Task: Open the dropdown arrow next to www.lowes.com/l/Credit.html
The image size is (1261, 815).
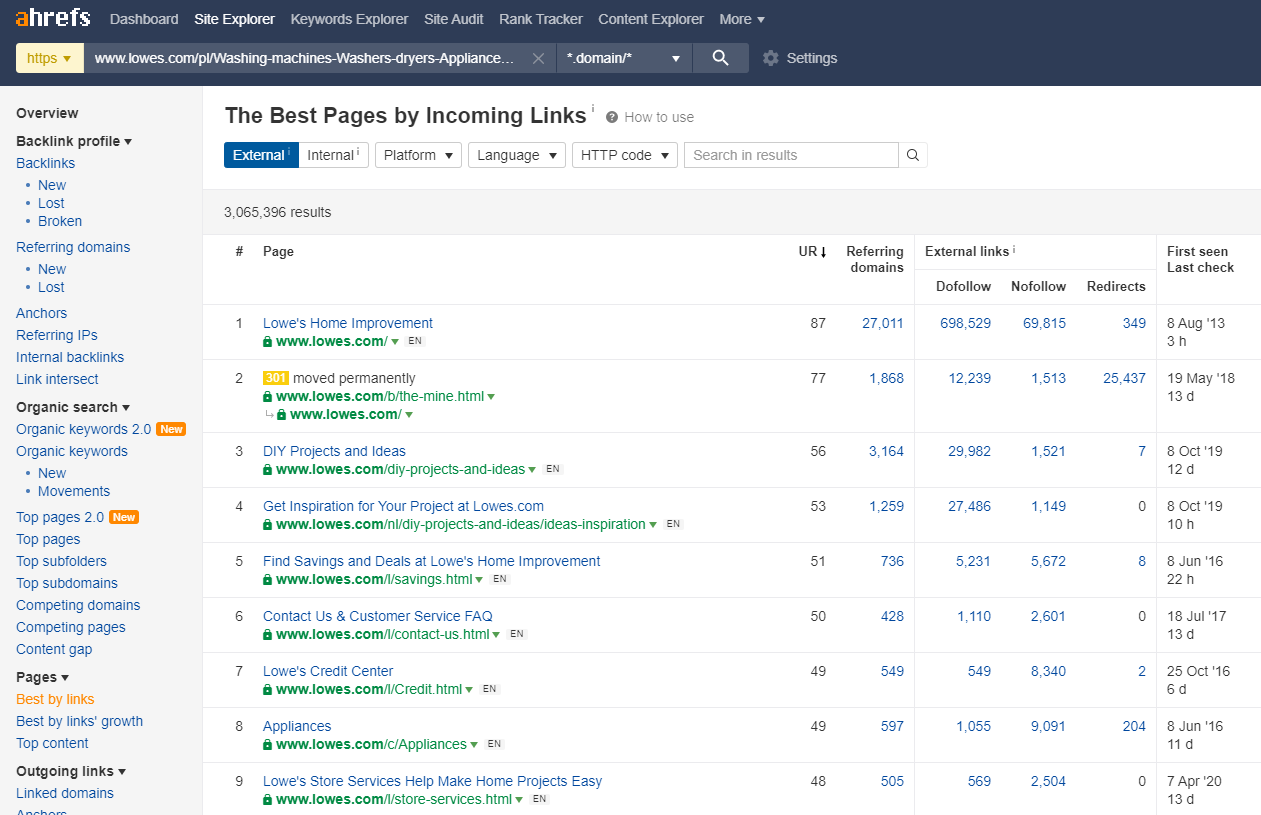Action: point(470,690)
